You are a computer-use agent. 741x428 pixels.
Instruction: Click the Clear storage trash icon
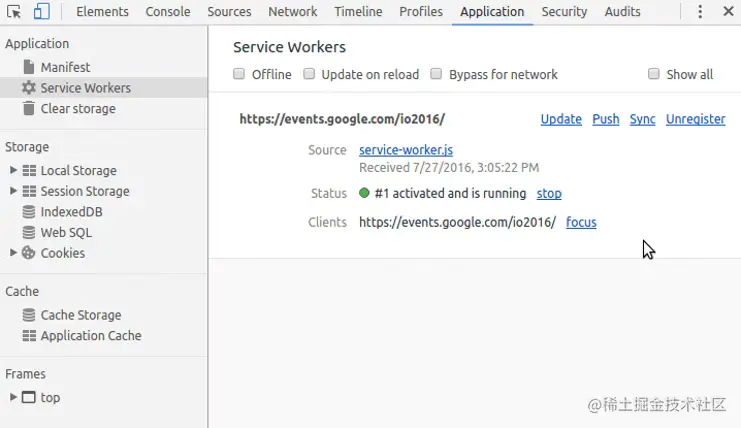[x=29, y=108]
